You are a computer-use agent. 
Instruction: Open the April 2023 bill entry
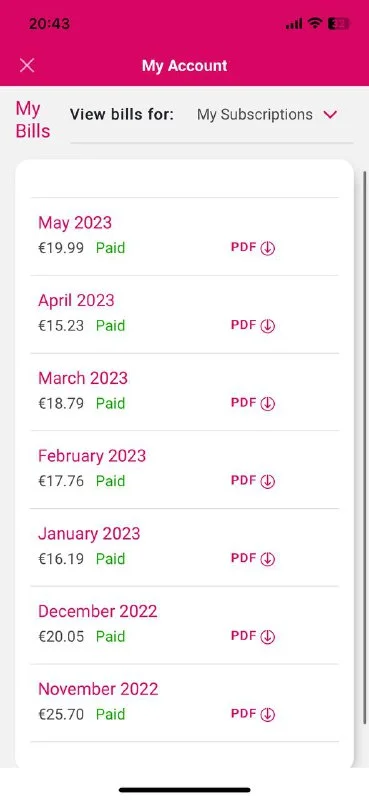(x=184, y=314)
